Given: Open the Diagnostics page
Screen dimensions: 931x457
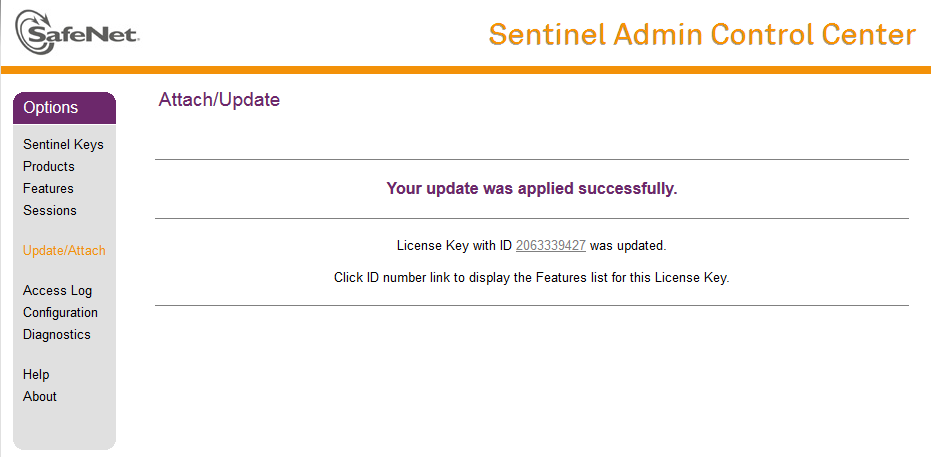Looking at the screenshot, I should click(x=57, y=335).
